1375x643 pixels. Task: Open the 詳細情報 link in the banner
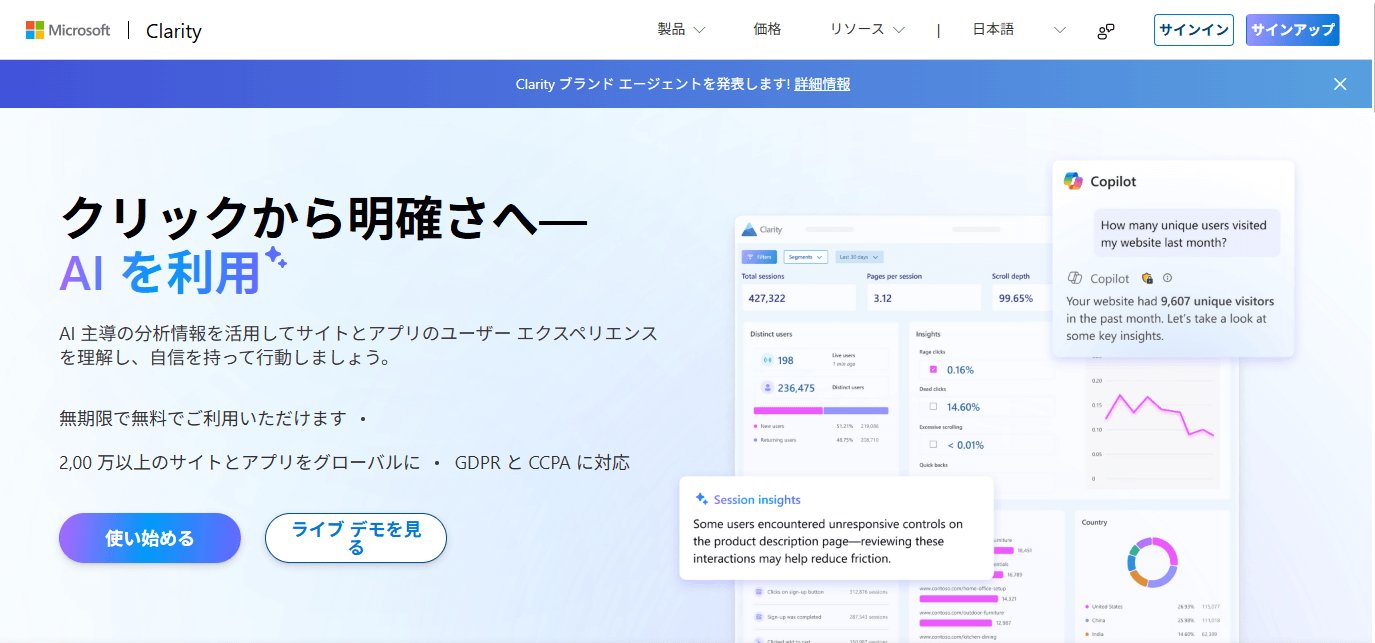821,84
